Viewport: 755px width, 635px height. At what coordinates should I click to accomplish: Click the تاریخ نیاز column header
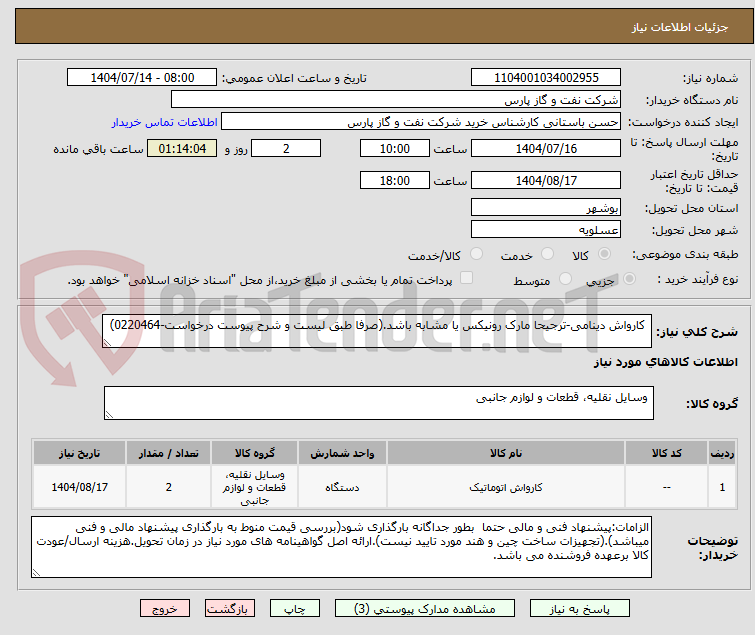click(79, 453)
